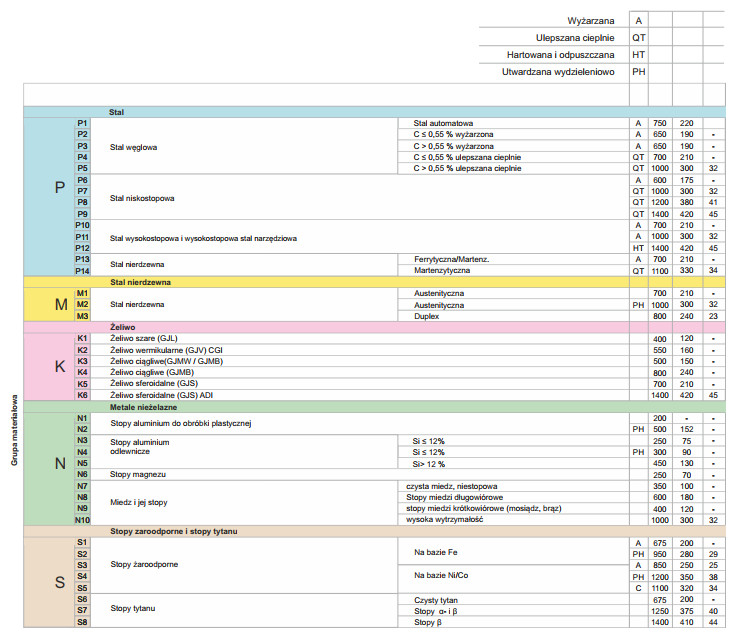Select the Na bazie Ni/Co cell
This screenshot has width=736, height=638.
point(440,575)
